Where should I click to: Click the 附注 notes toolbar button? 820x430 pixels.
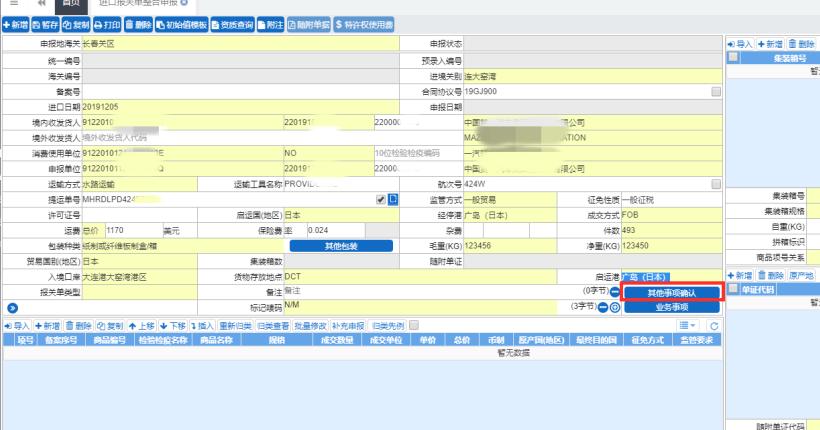point(270,25)
